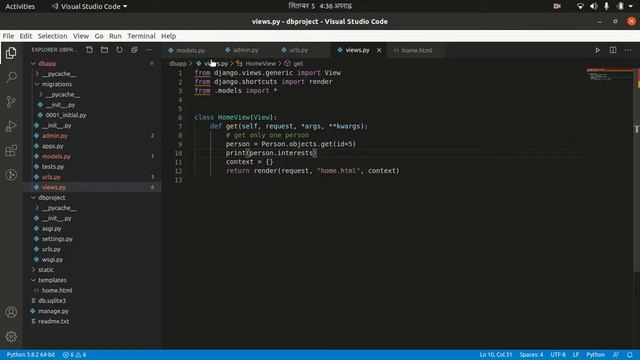Change indentation via Spaces: 4
The height and width of the screenshot is (360, 640).
(x=531, y=355)
